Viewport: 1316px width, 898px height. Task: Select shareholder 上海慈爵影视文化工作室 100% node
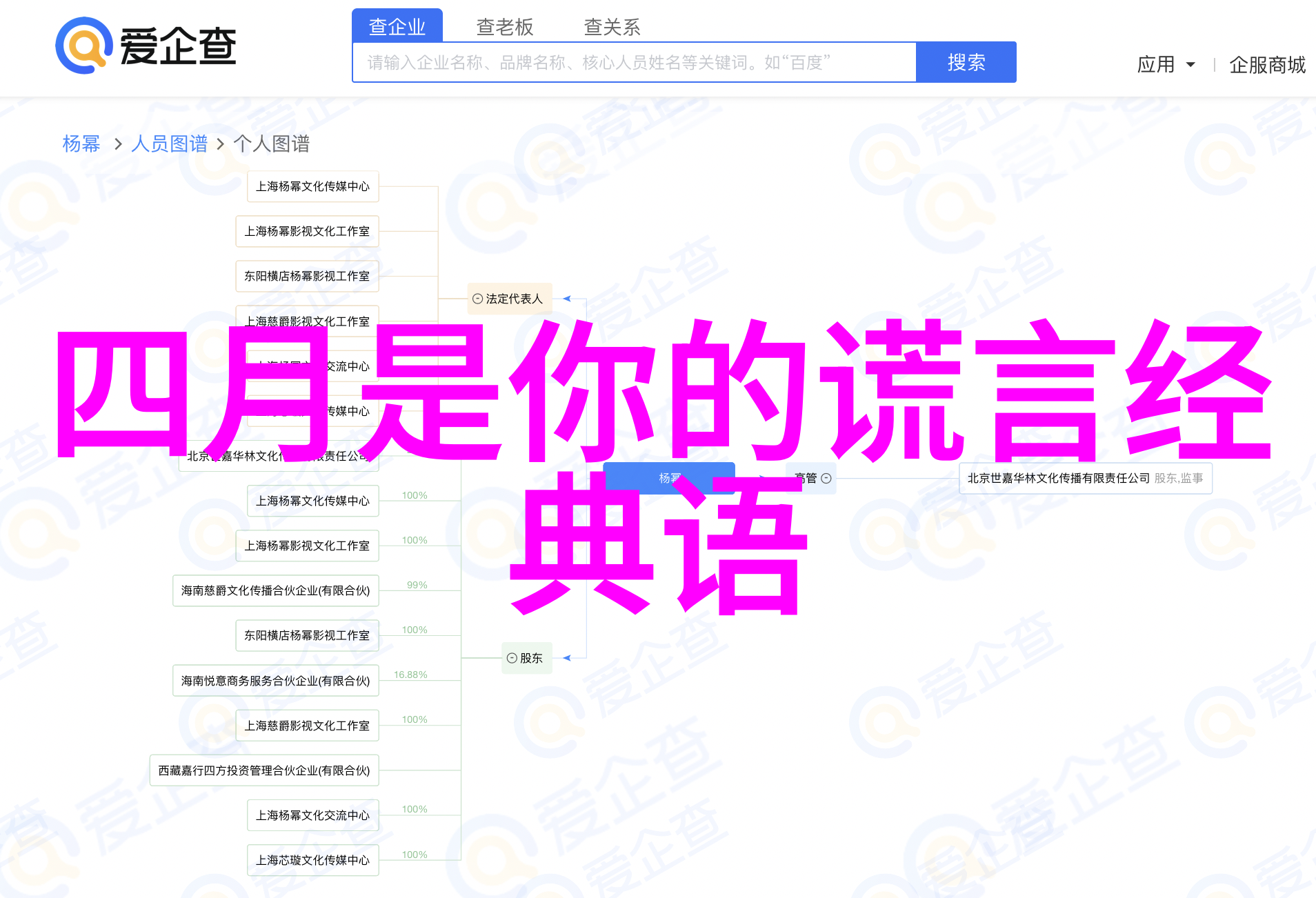pos(308,726)
